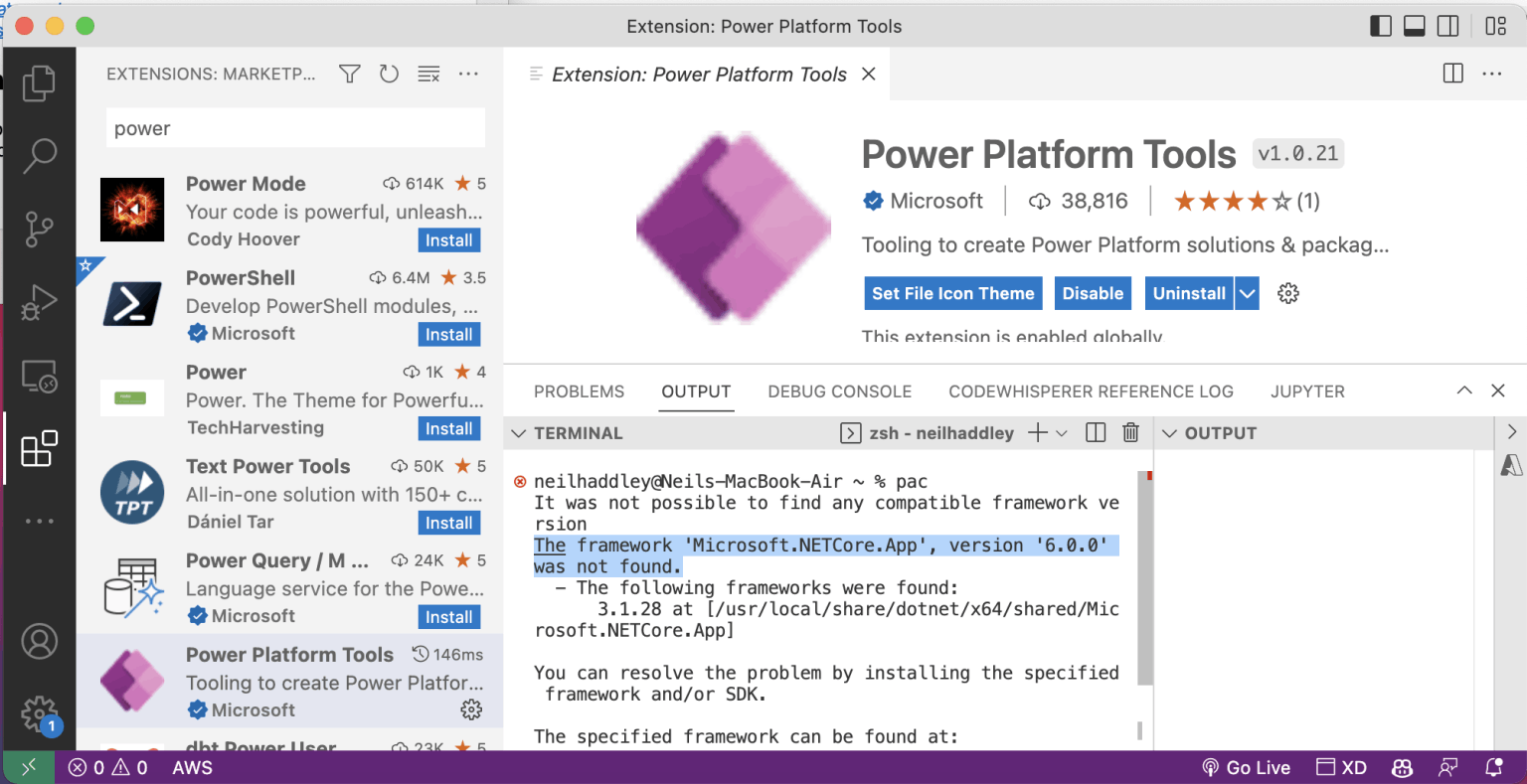Image resolution: width=1527 pixels, height=784 pixels.
Task: Open the terminal launch profile dropdown
Action: pos(1062,432)
